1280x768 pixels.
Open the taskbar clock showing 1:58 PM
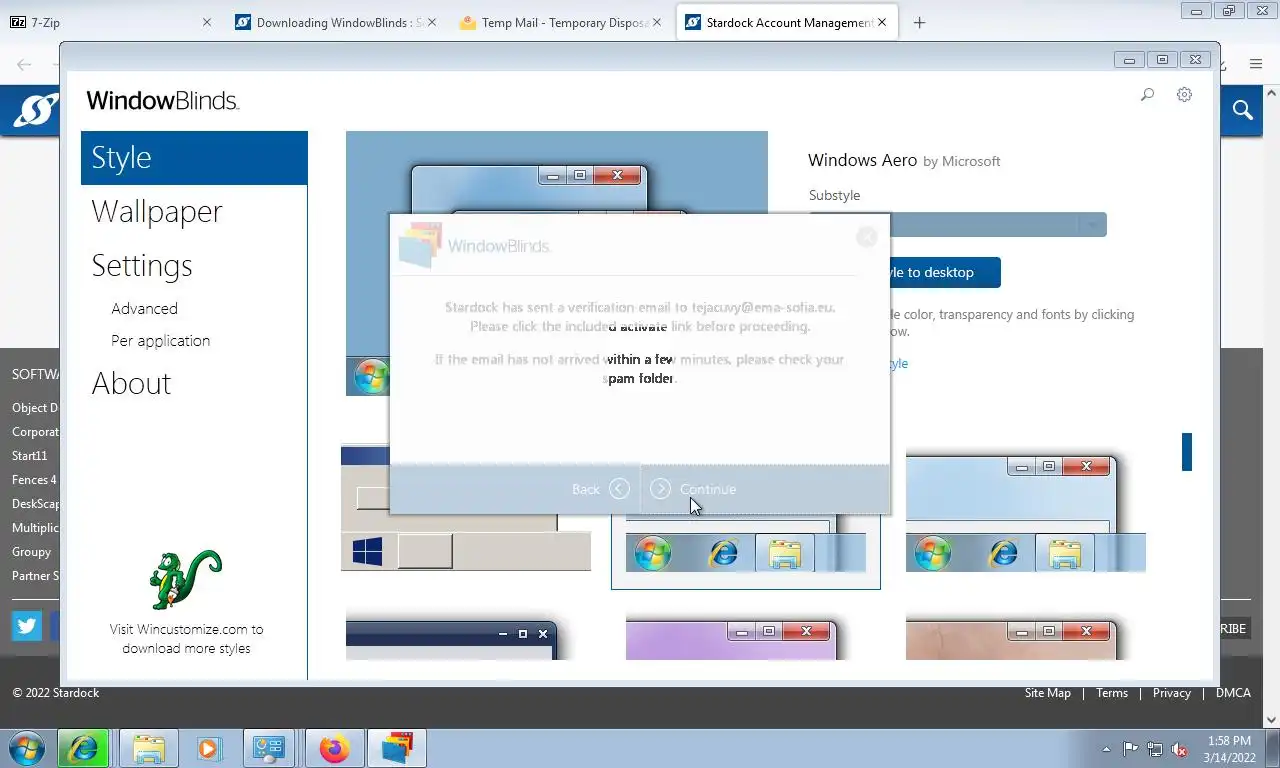click(1229, 749)
